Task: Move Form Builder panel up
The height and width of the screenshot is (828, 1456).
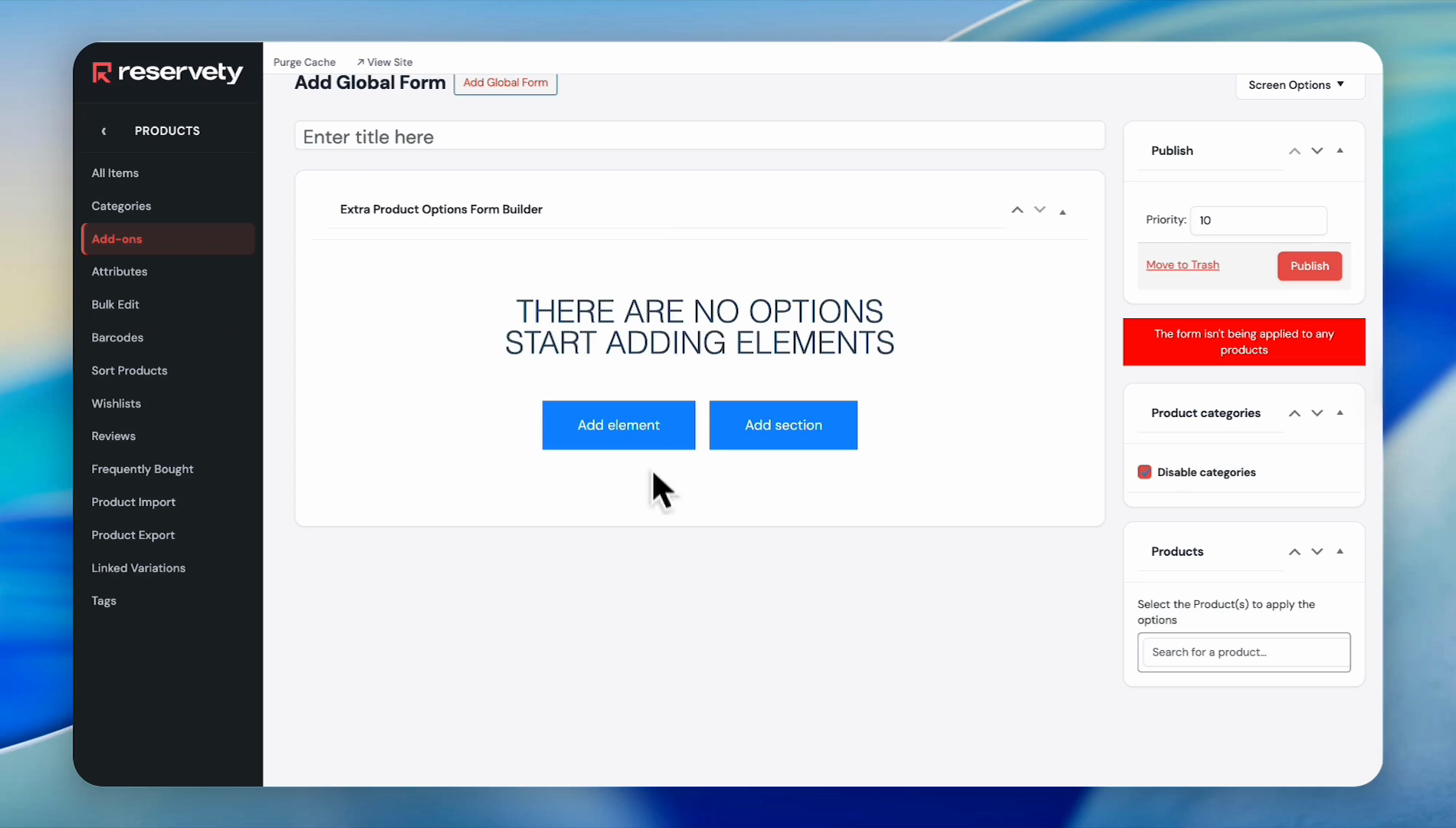Action: (1017, 210)
